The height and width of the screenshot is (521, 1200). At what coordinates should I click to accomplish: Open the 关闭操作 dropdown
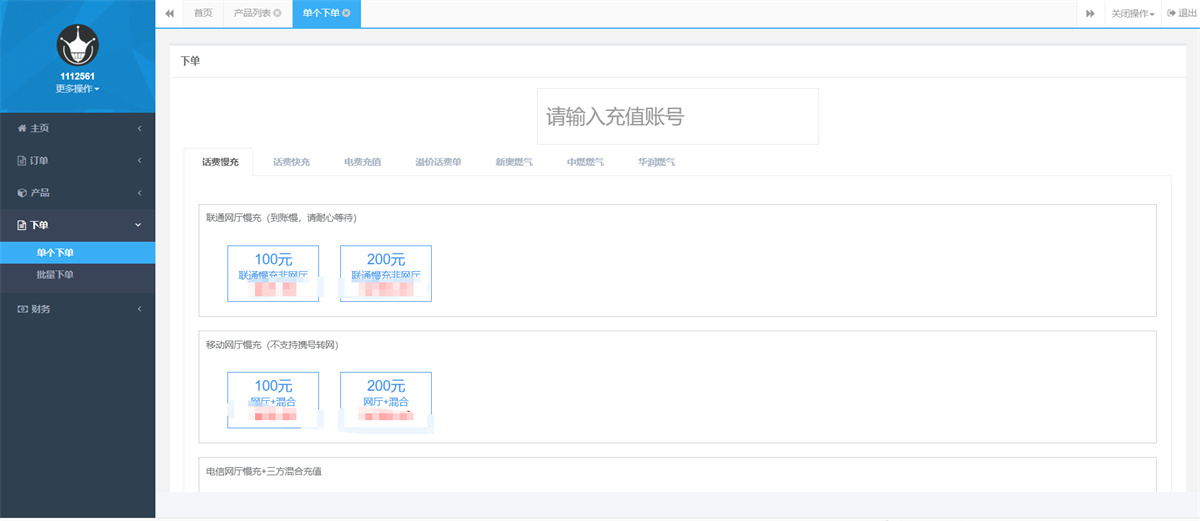pyautogui.click(x=1132, y=14)
